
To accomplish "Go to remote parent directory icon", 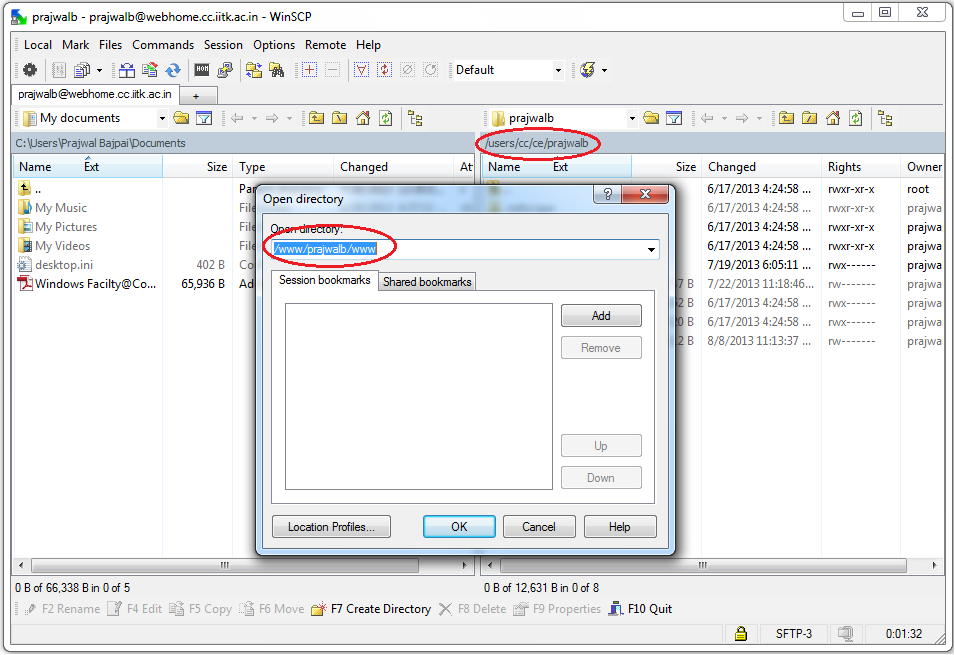I will [786, 118].
